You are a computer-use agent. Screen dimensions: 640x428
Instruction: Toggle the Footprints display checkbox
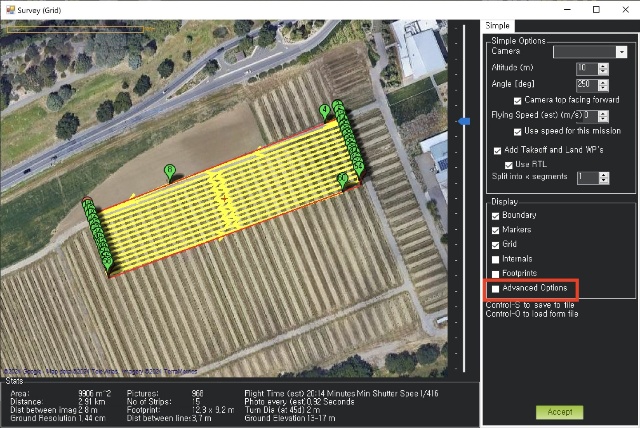pyautogui.click(x=495, y=270)
